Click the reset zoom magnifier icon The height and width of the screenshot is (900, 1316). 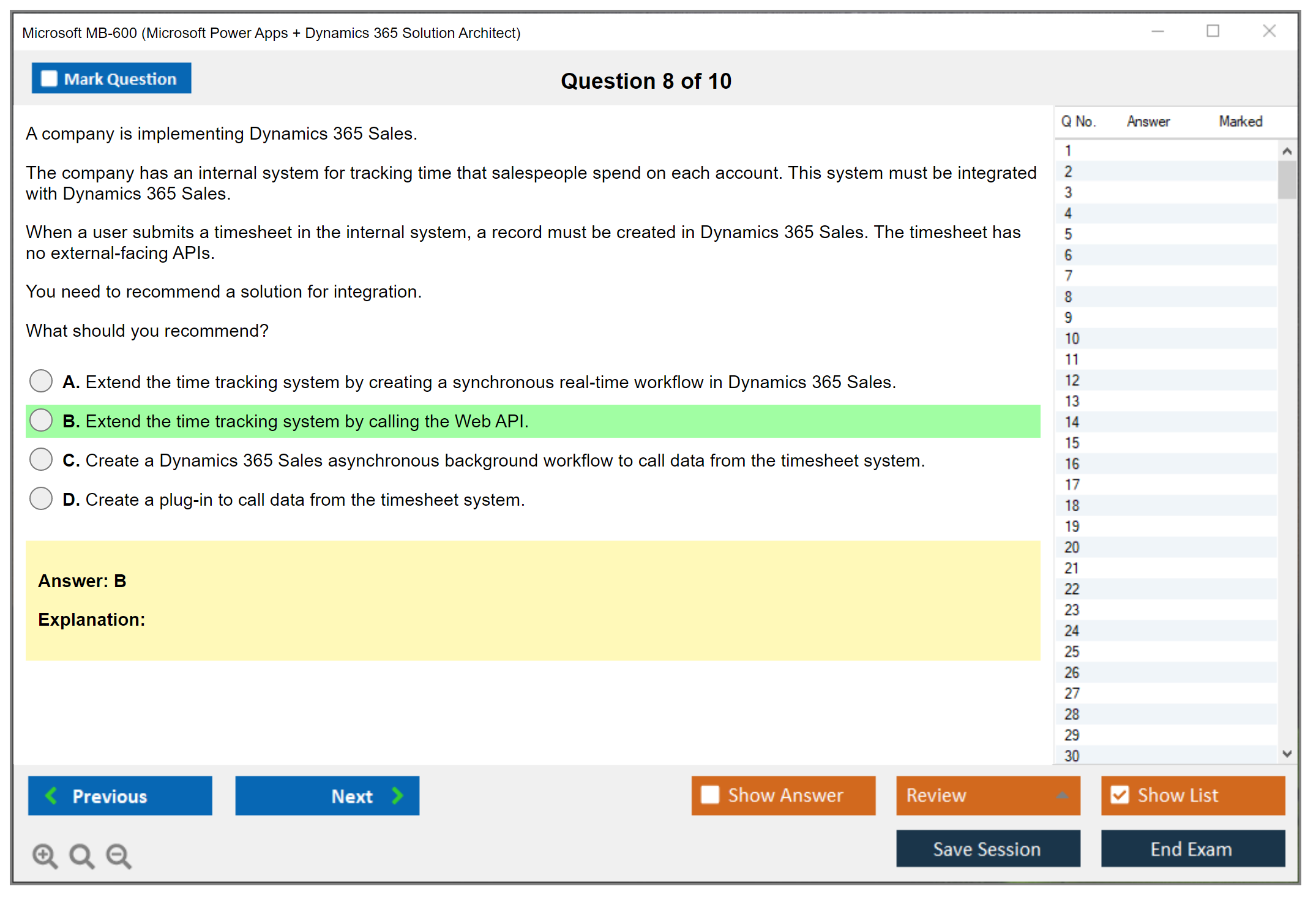point(81,855)
